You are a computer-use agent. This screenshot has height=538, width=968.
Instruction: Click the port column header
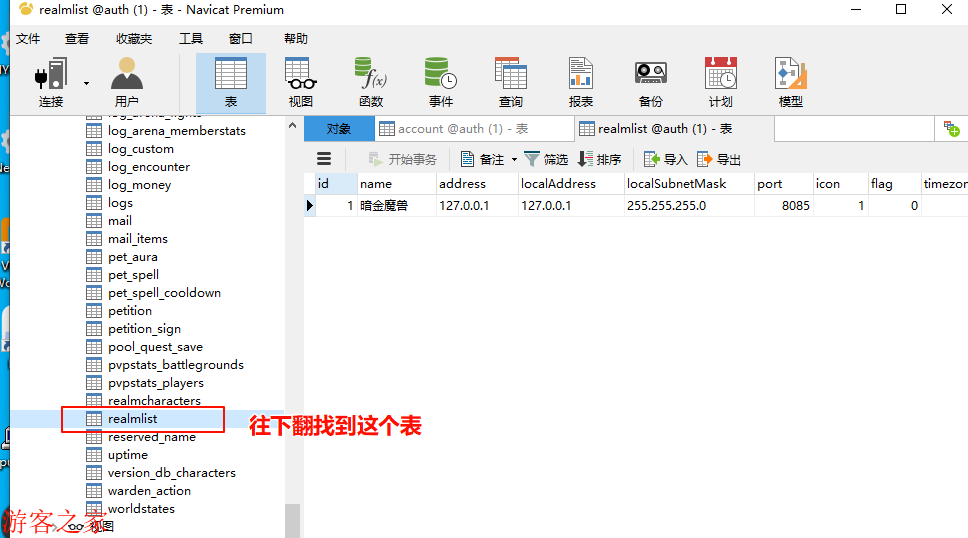point(770,184)
